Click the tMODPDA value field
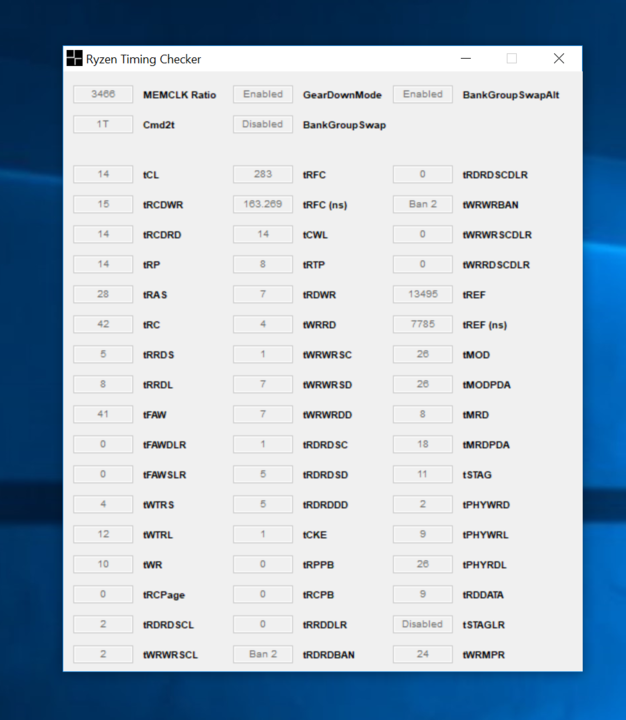626x720 pixels. tap(423, 384)
